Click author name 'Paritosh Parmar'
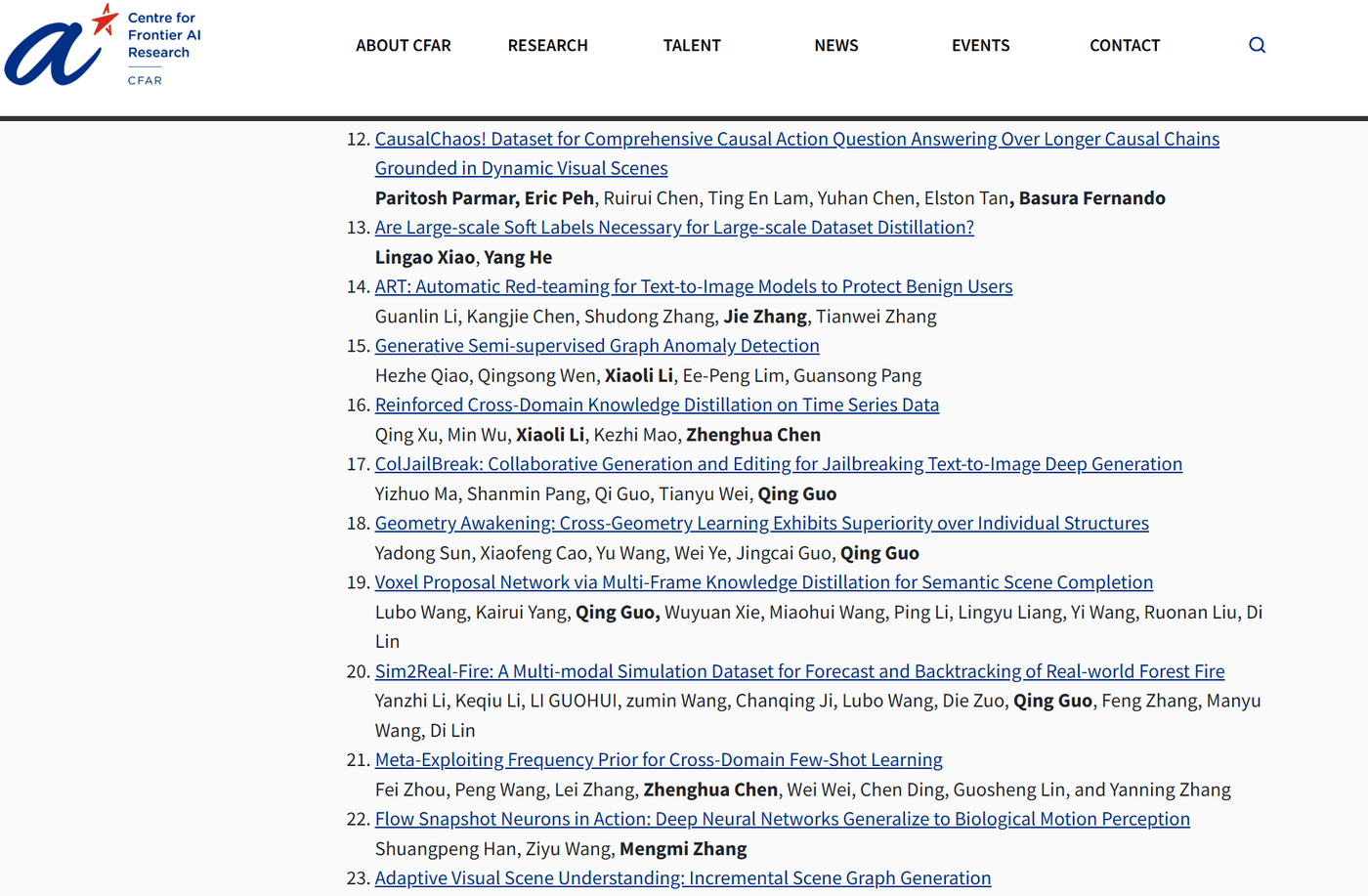 [446, 198]
